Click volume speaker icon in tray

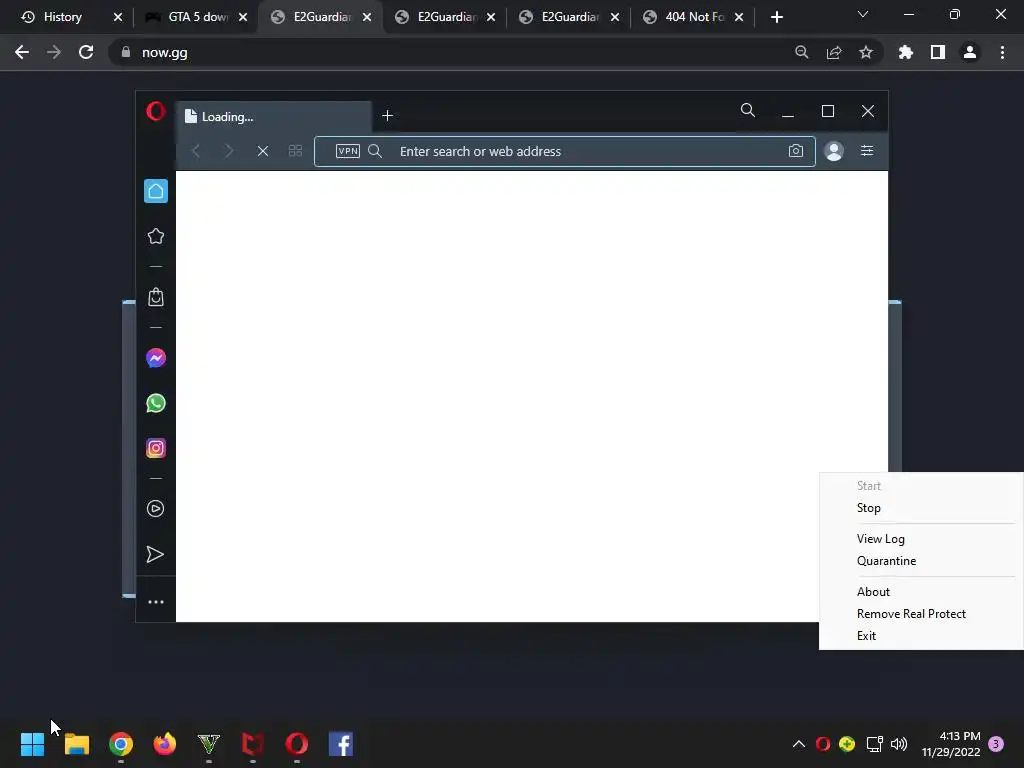click(899, 744)
